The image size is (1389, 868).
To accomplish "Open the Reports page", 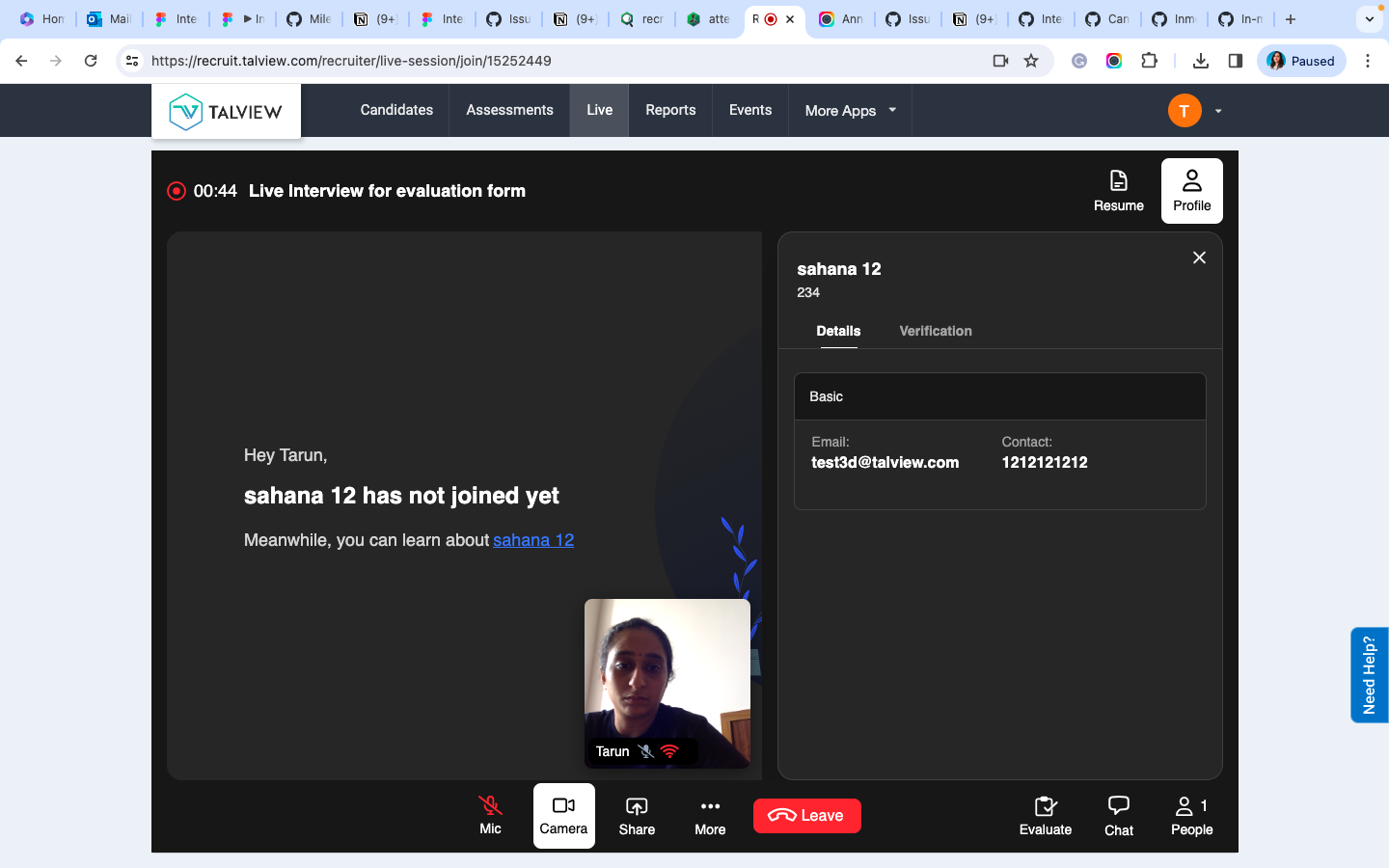I will (670, 110).
